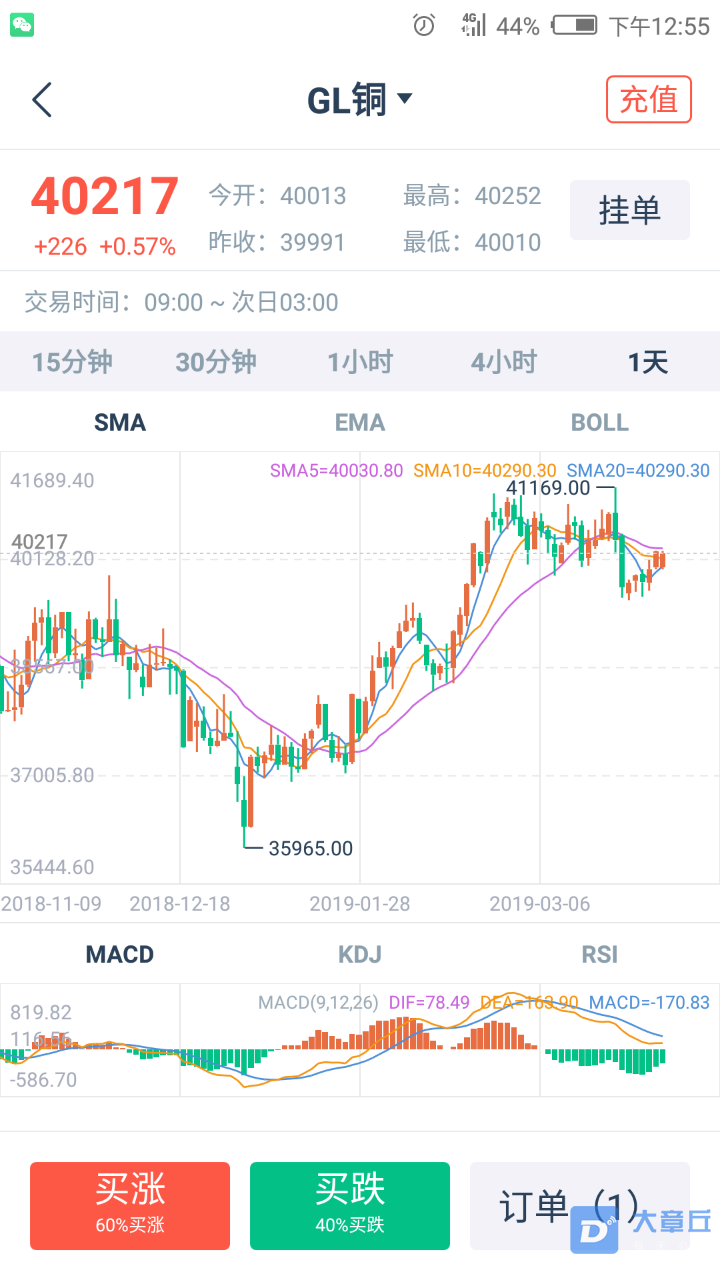Switch to the 30分钟 interval
Viewport: 720px width, 1280px height.
[216, 362]
